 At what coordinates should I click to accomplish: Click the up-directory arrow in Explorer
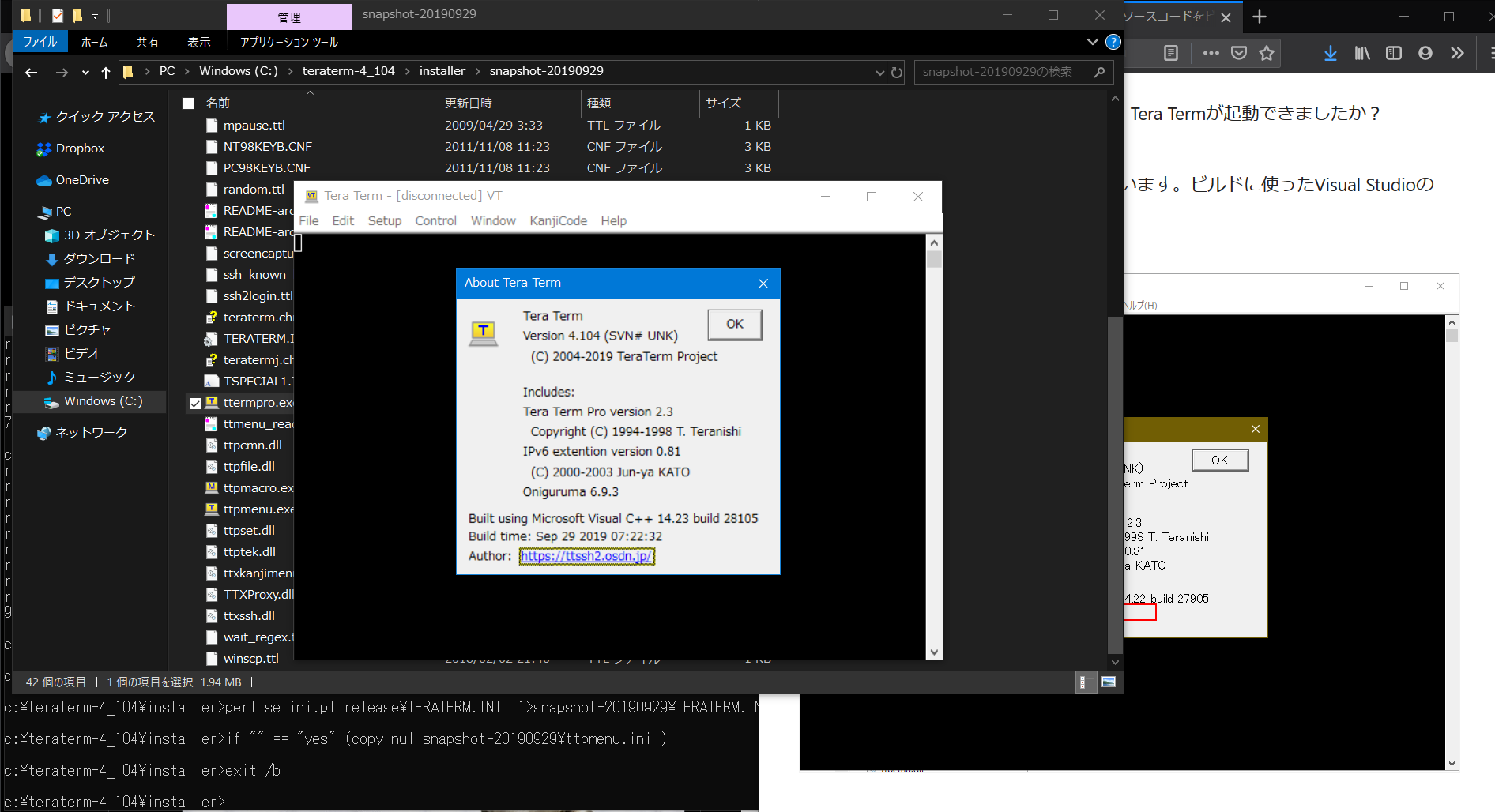pyautogui.click(x=106, y=72)
